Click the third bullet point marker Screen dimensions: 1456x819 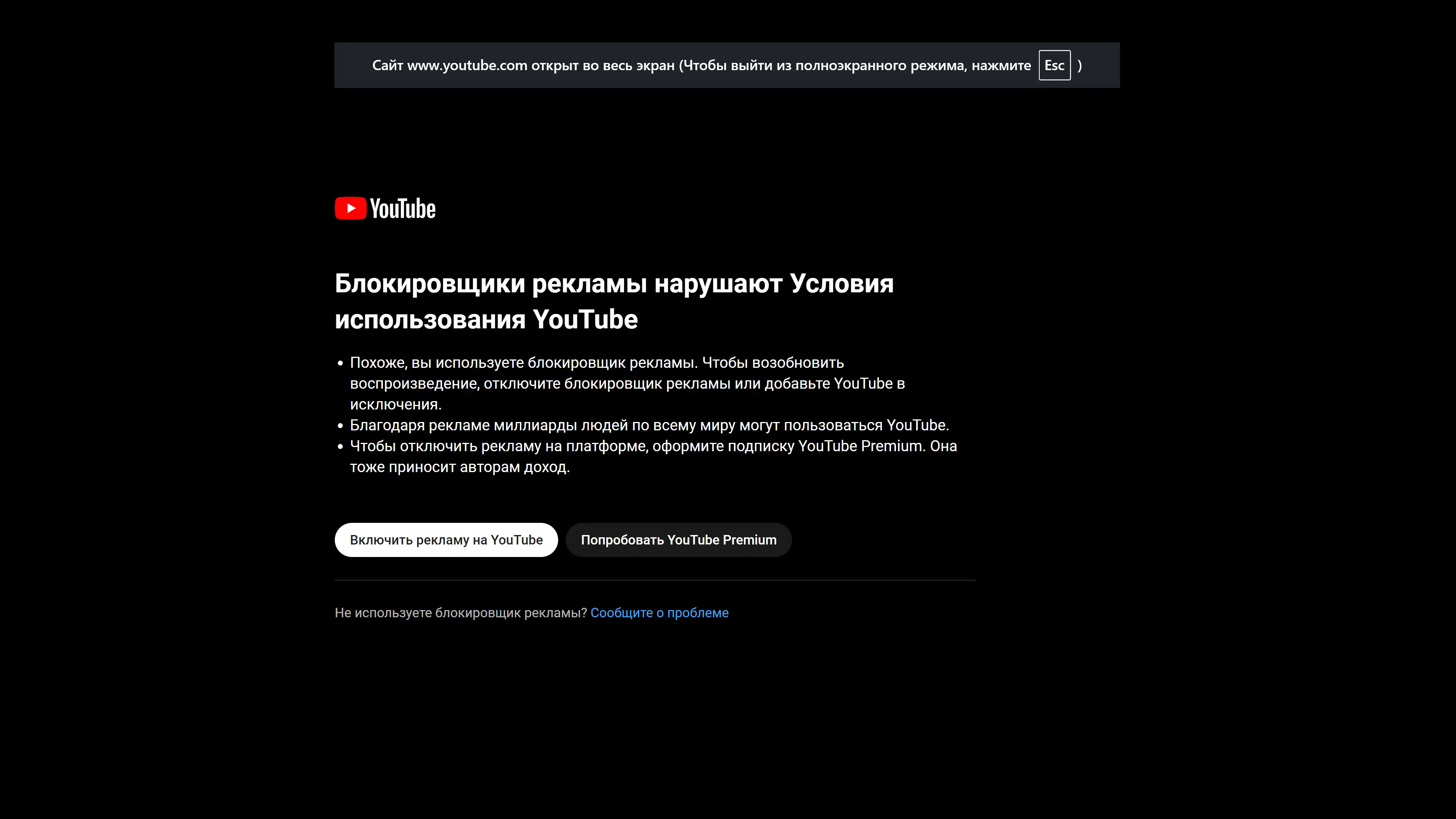click(340, 447)
